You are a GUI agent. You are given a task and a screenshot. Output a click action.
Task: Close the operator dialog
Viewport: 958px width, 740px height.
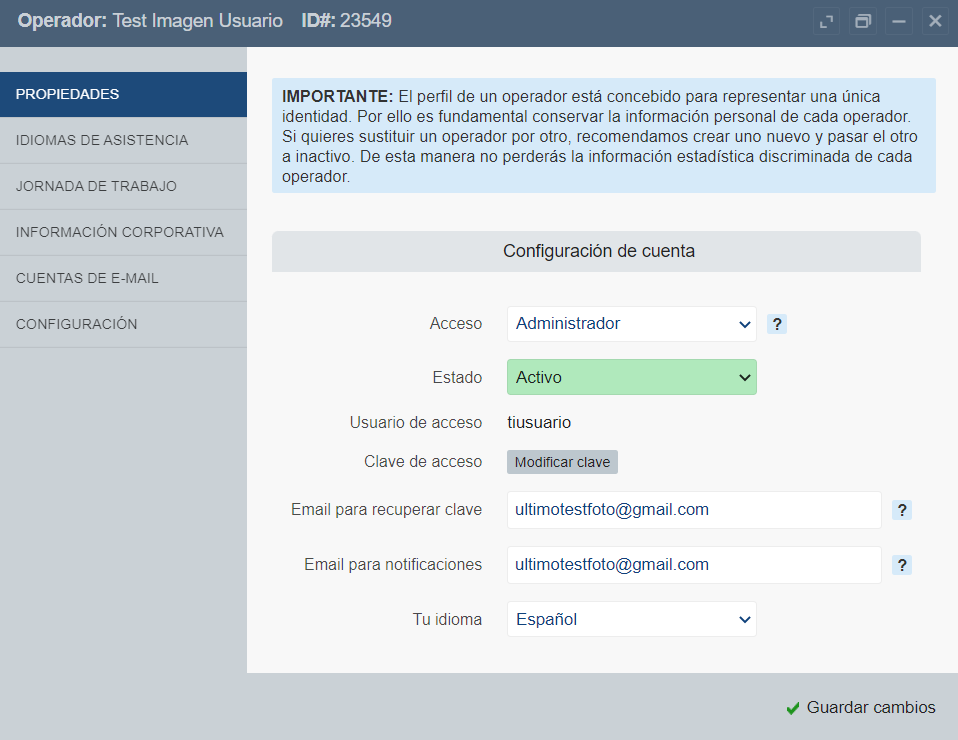click(x=934, y=21)
